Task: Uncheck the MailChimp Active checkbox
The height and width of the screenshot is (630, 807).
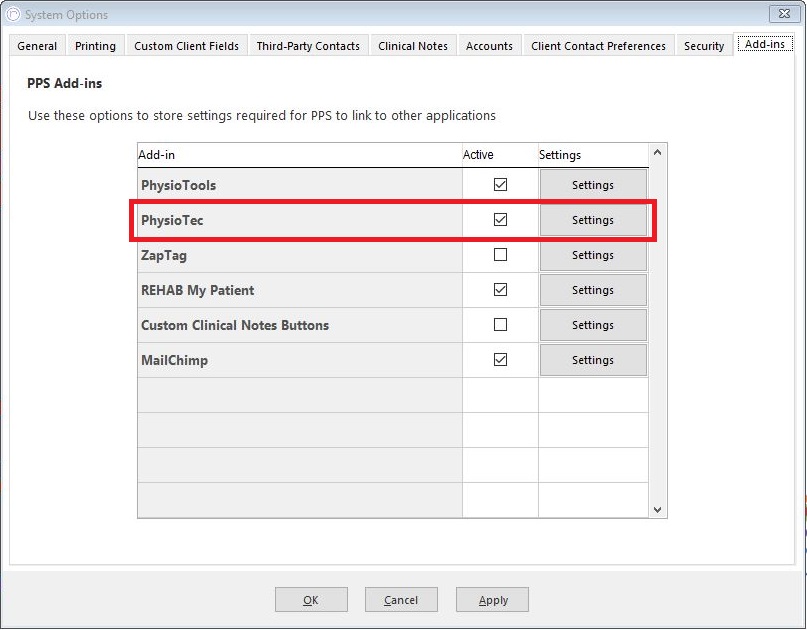Action: click(x=500, y=360)
